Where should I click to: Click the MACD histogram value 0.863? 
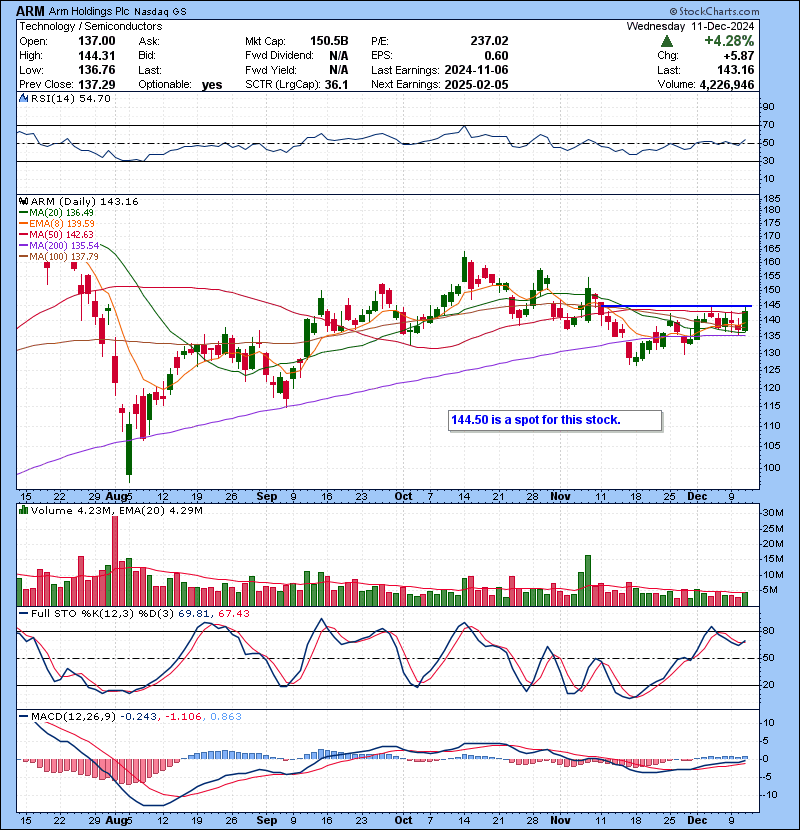pyautogui.click(x=226, y=716)
